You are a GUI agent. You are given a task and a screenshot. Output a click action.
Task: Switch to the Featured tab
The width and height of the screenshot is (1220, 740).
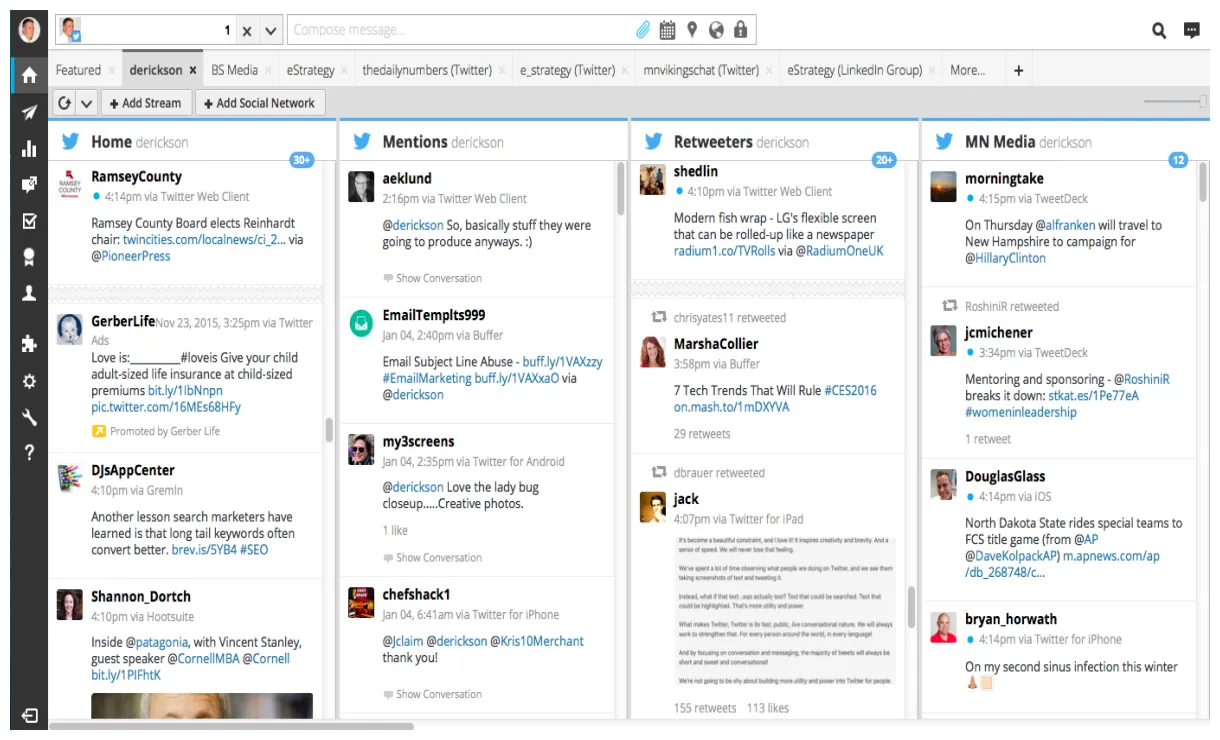(80, 69)
